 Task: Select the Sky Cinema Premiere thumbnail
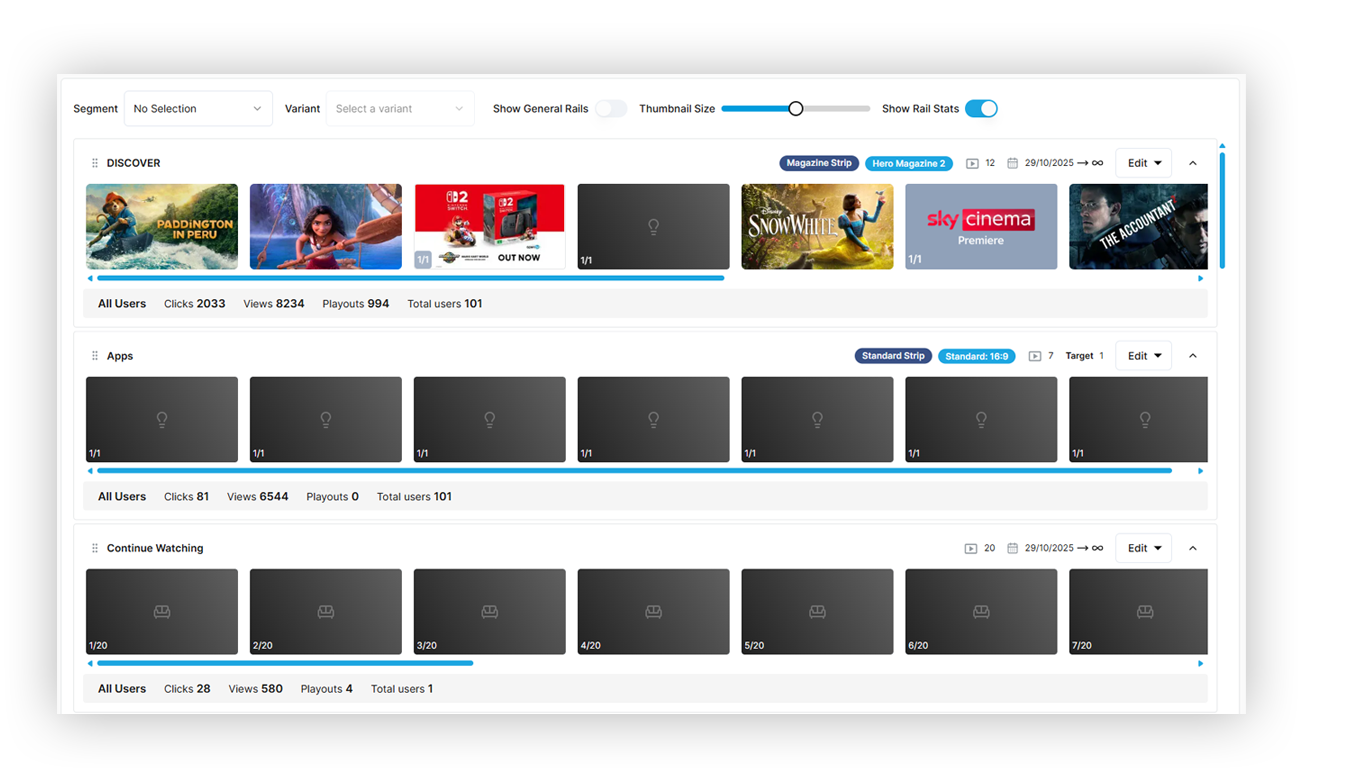pyautogui.click(x=981, y=227)
